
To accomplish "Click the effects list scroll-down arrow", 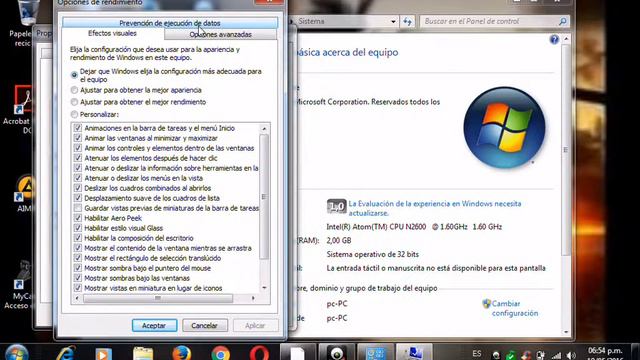I will tap(264, 288).
